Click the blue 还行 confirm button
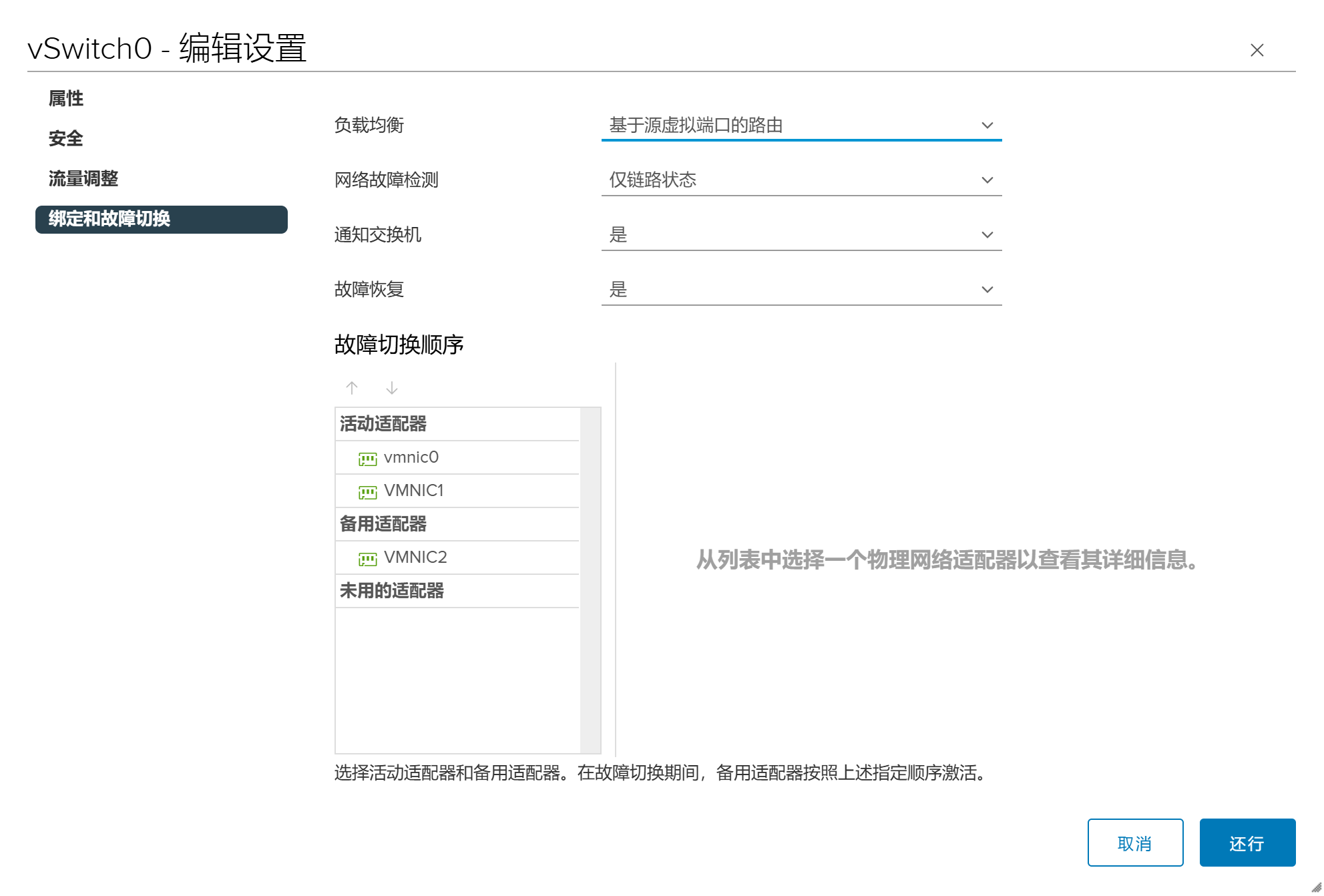The width and height of the screenshot is (1324, 896). (x=1247, y=843)
